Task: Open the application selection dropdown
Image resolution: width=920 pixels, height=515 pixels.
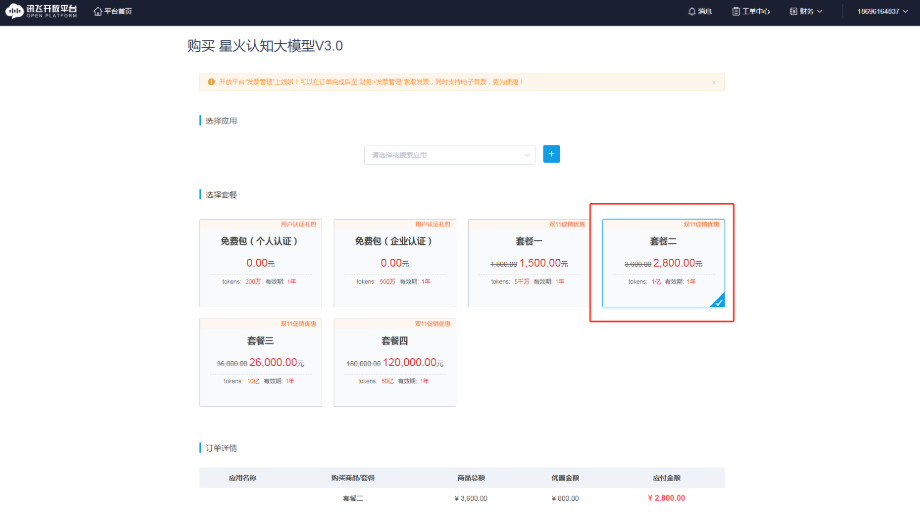Action: [449, 154]
